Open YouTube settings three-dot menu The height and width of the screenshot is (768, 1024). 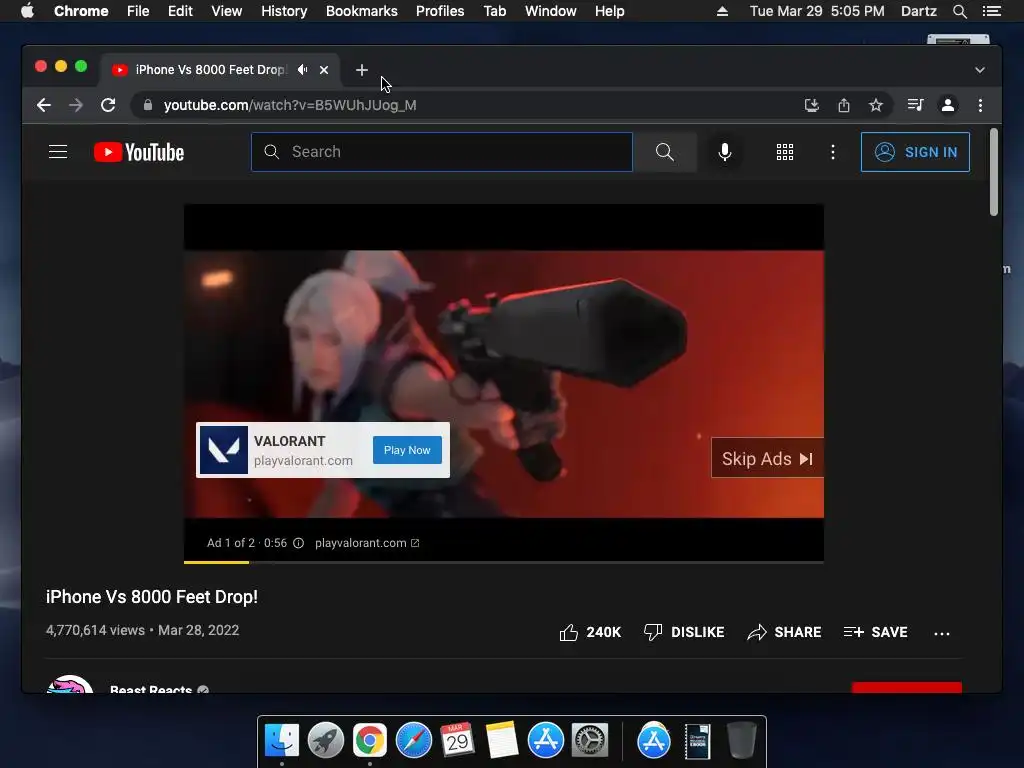(833, 152)
